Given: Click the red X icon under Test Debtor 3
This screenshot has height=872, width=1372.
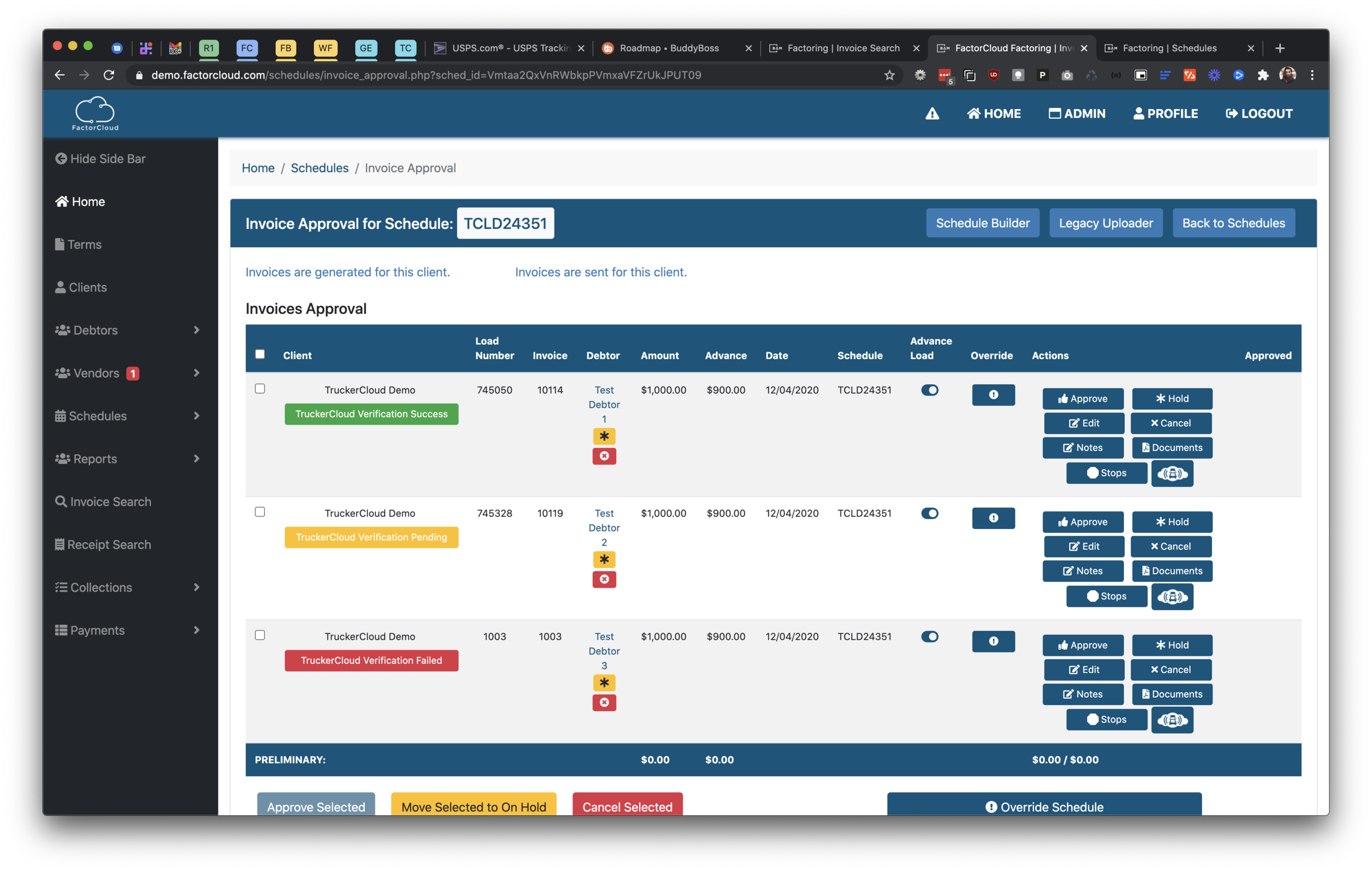Looking at the screenshot, I should click(604, 702).
